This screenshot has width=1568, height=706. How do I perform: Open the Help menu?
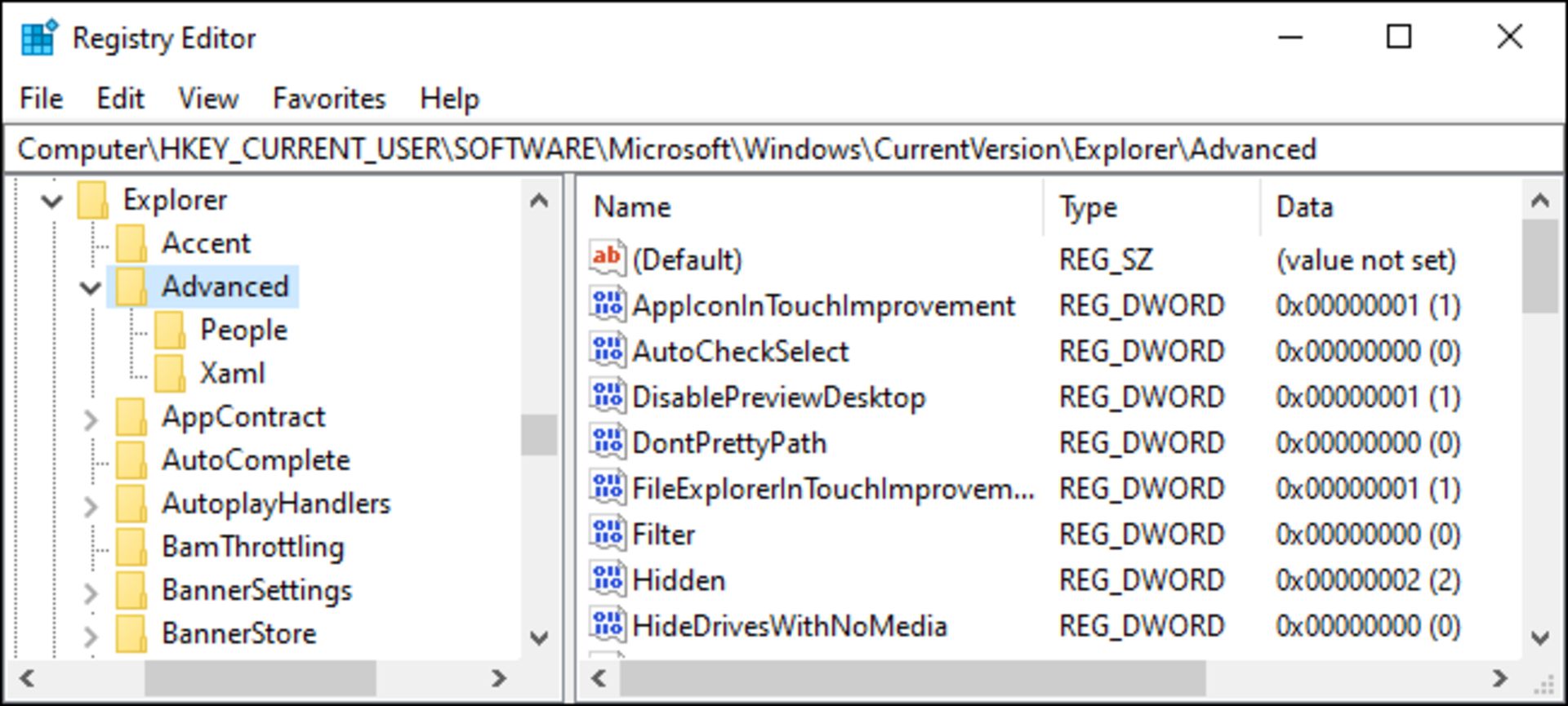click(x=449, y=99)
